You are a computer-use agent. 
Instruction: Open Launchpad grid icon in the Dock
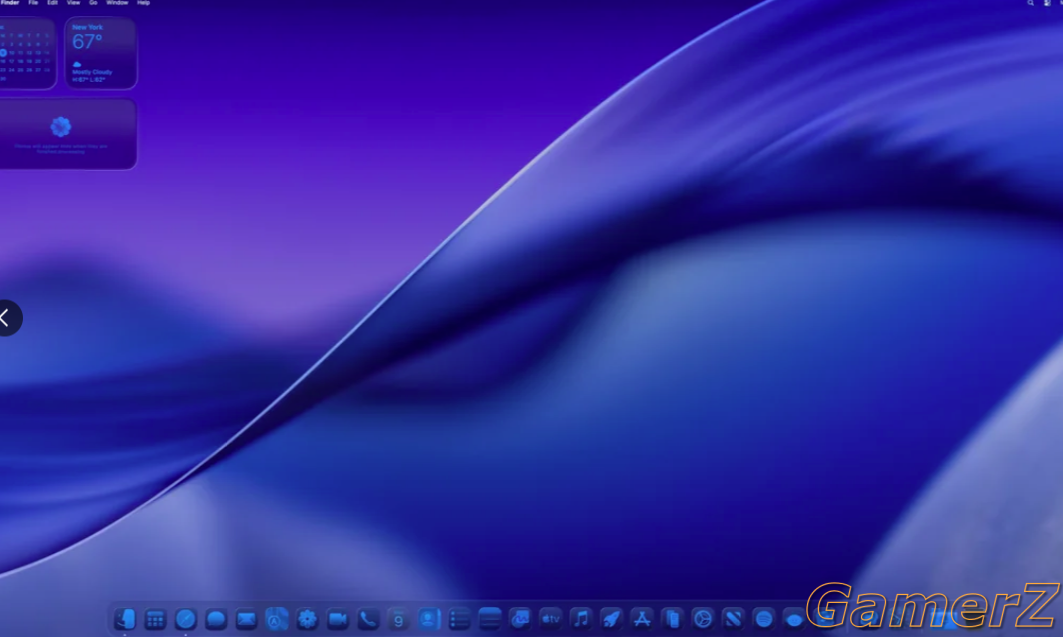pyautogui.click(x=155, y=619)
